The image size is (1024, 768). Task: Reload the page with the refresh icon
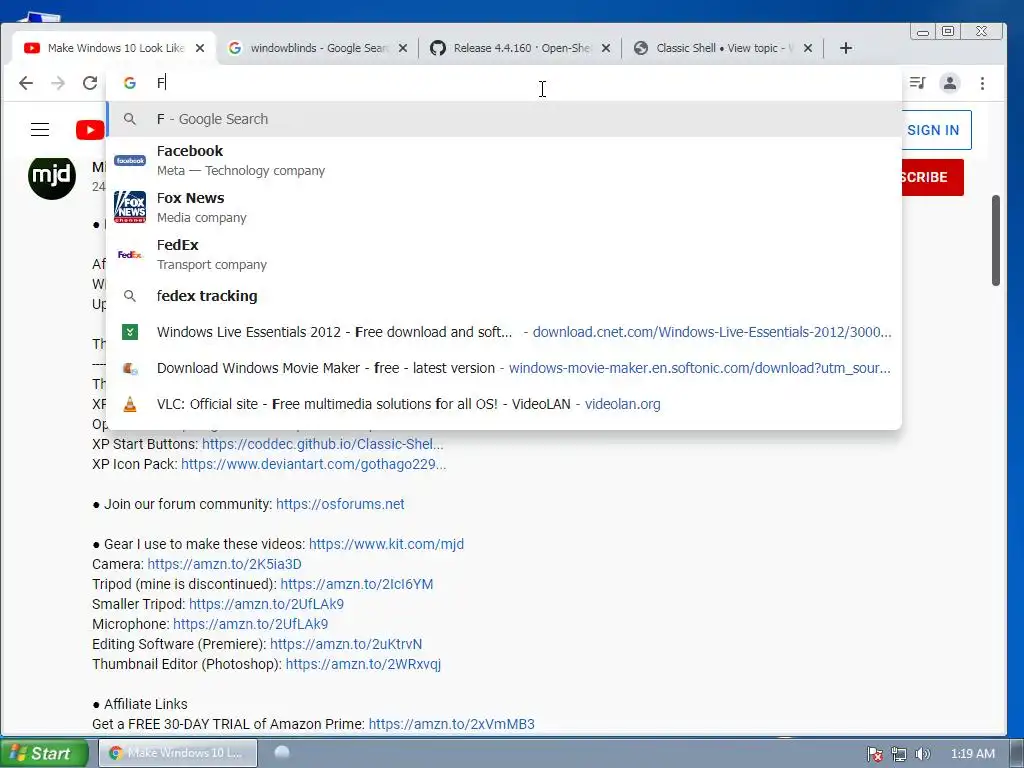click(x=90, y=83)
